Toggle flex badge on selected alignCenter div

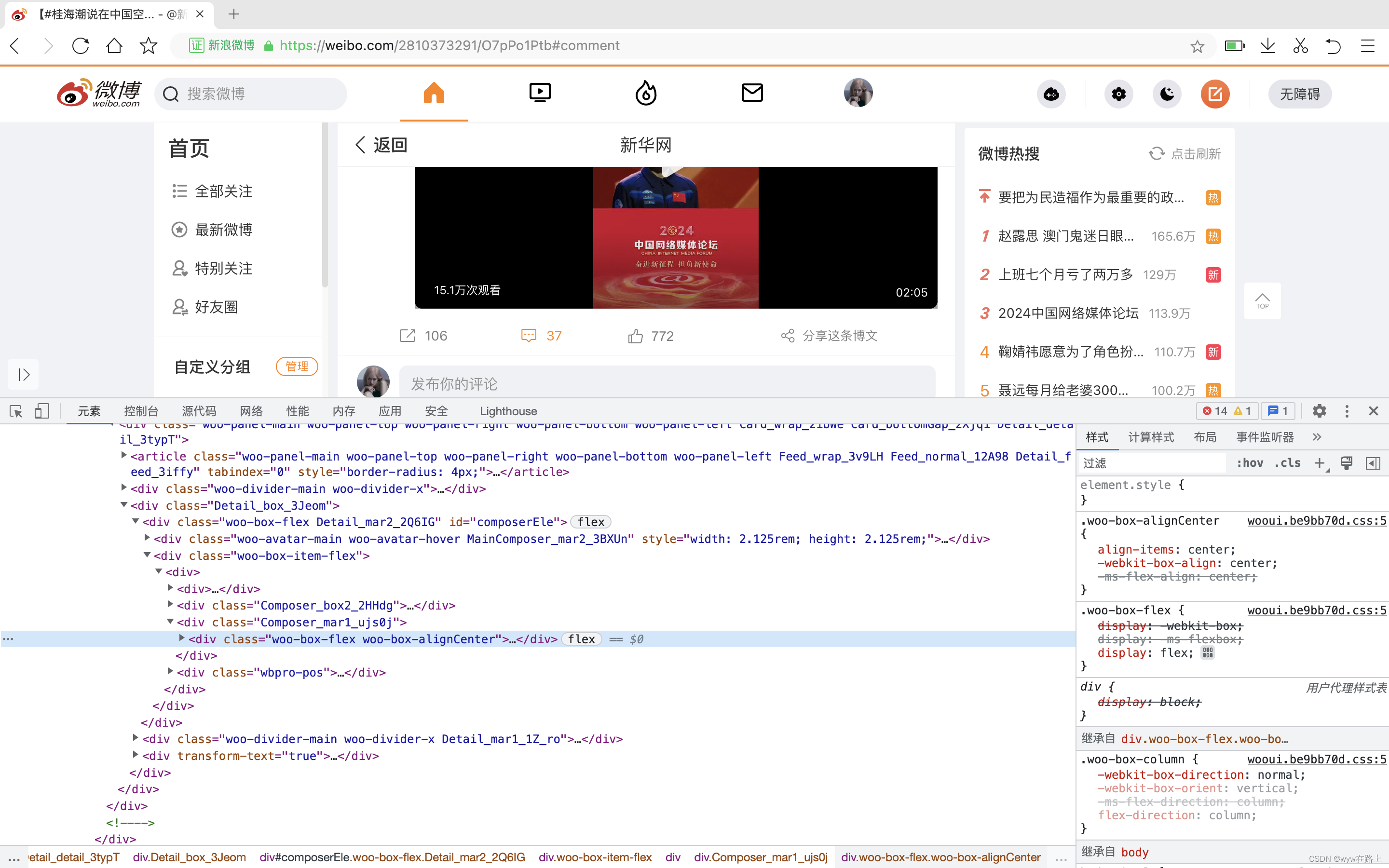582,639
